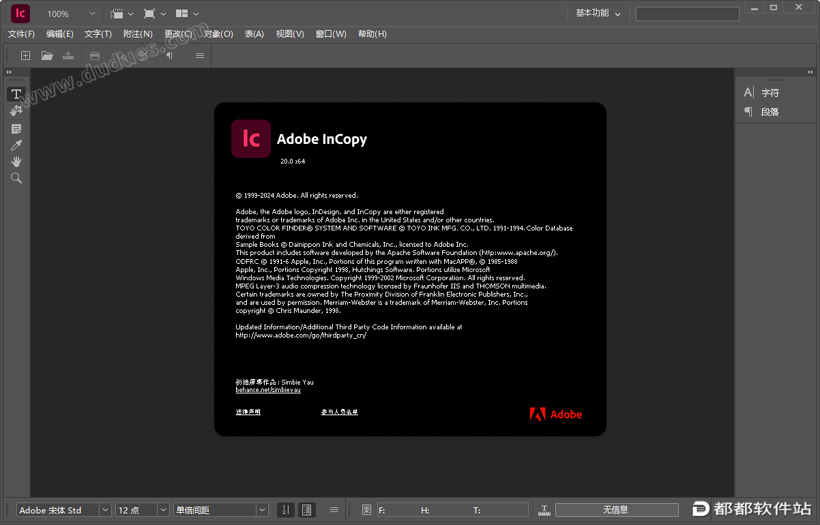
Task: Open the top toolbar's hamburger menu
Action: tap(200, 55)
